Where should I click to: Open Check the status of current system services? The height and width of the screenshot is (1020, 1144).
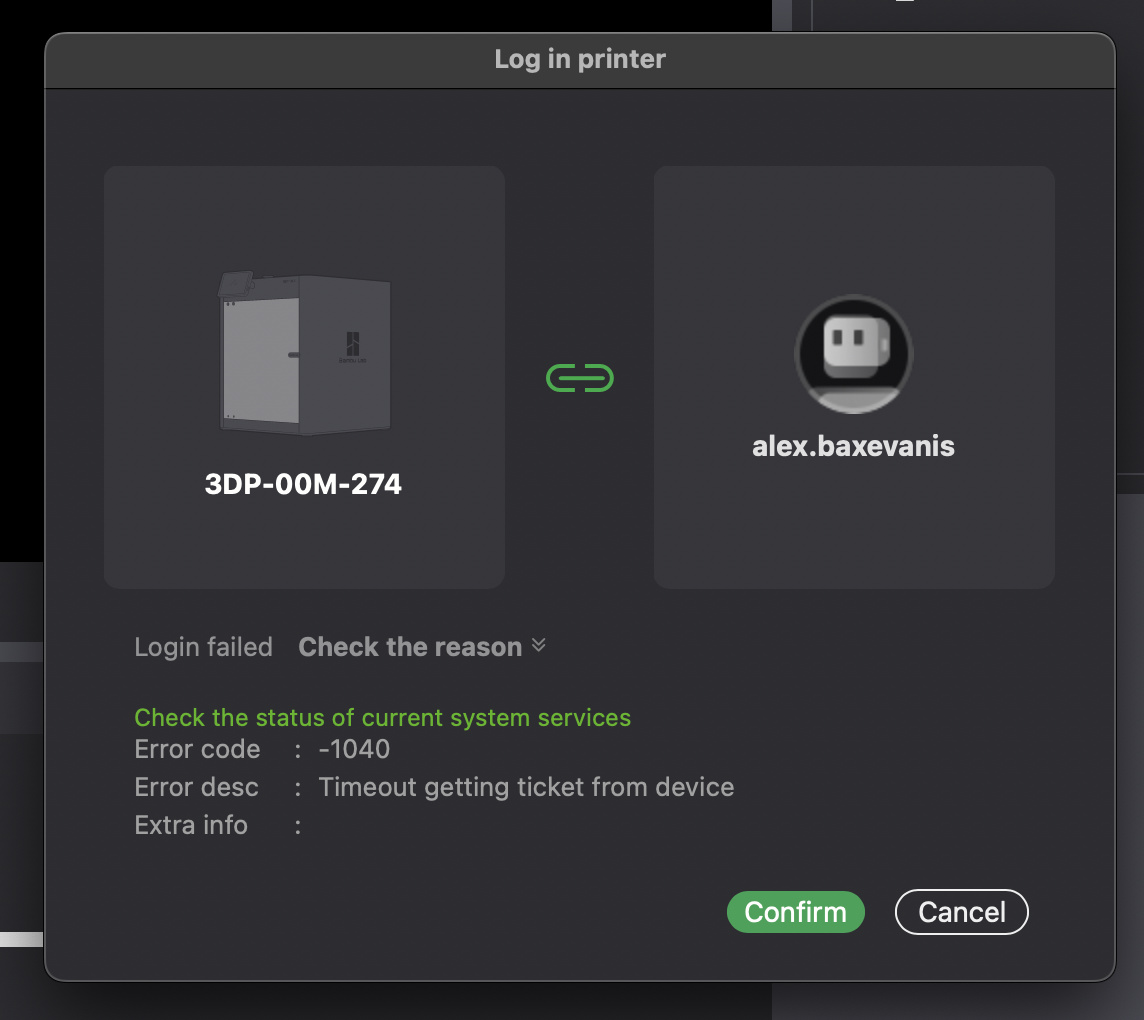[382, 718]
